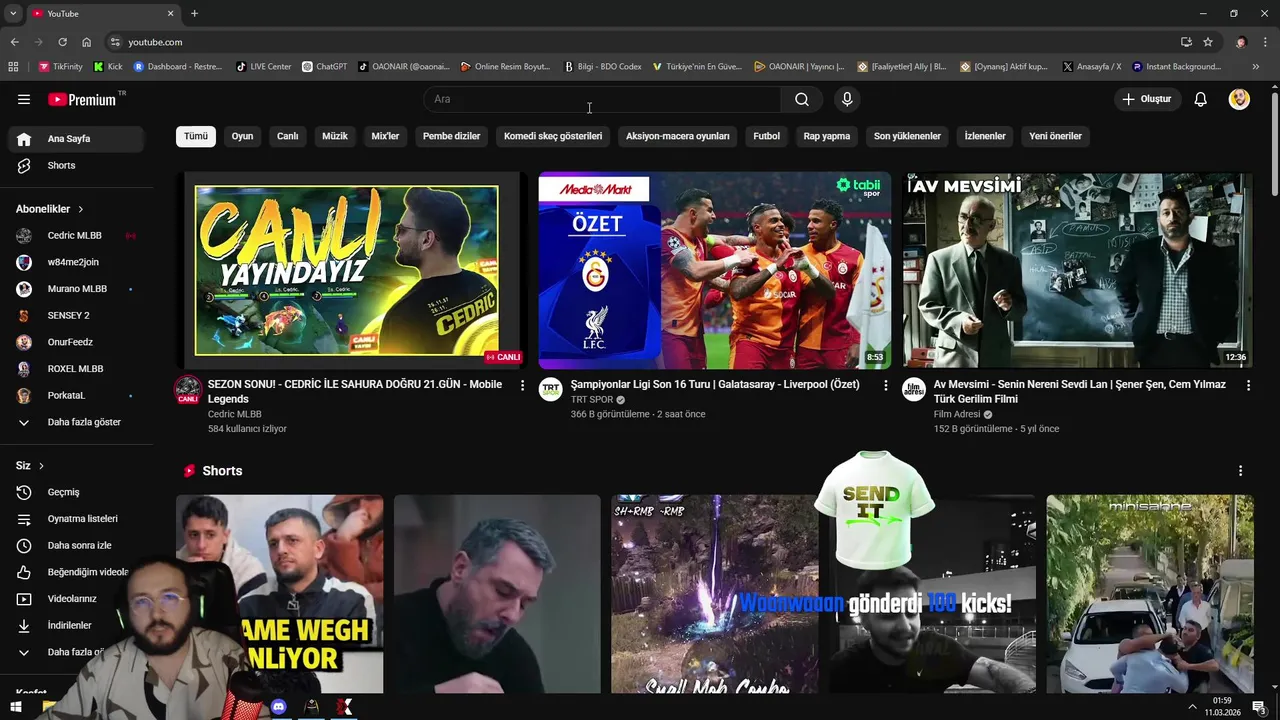Open OnurFeedz subscription channel
The height and width of the screenshot is (720, 1280).
click(76, 342)
